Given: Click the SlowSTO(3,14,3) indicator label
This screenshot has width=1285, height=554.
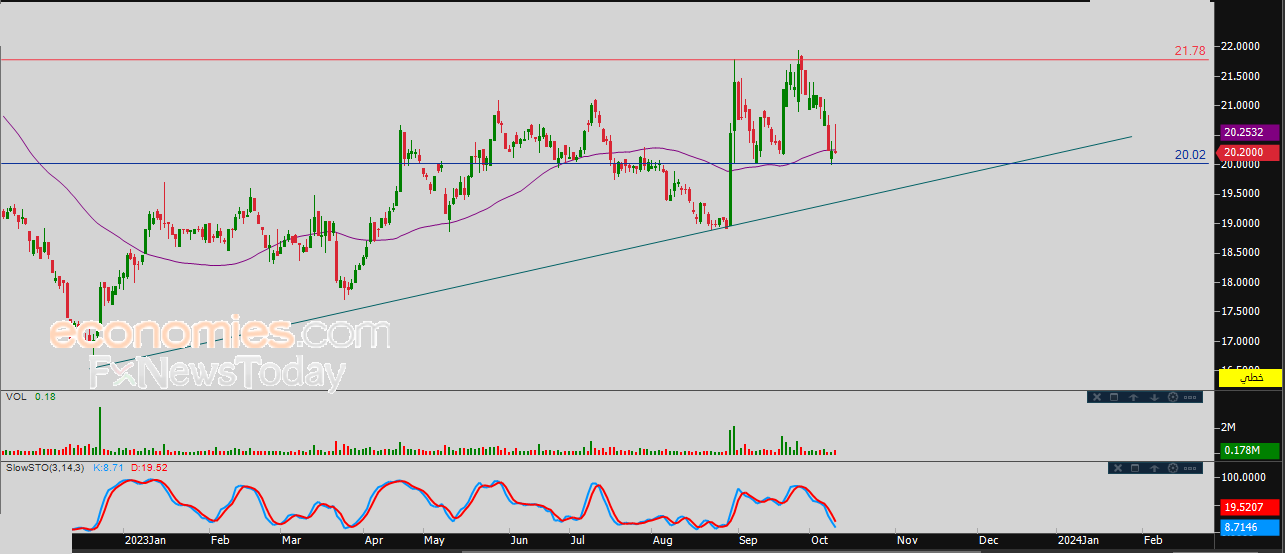Looking at the screenshot, I should 46,468.
